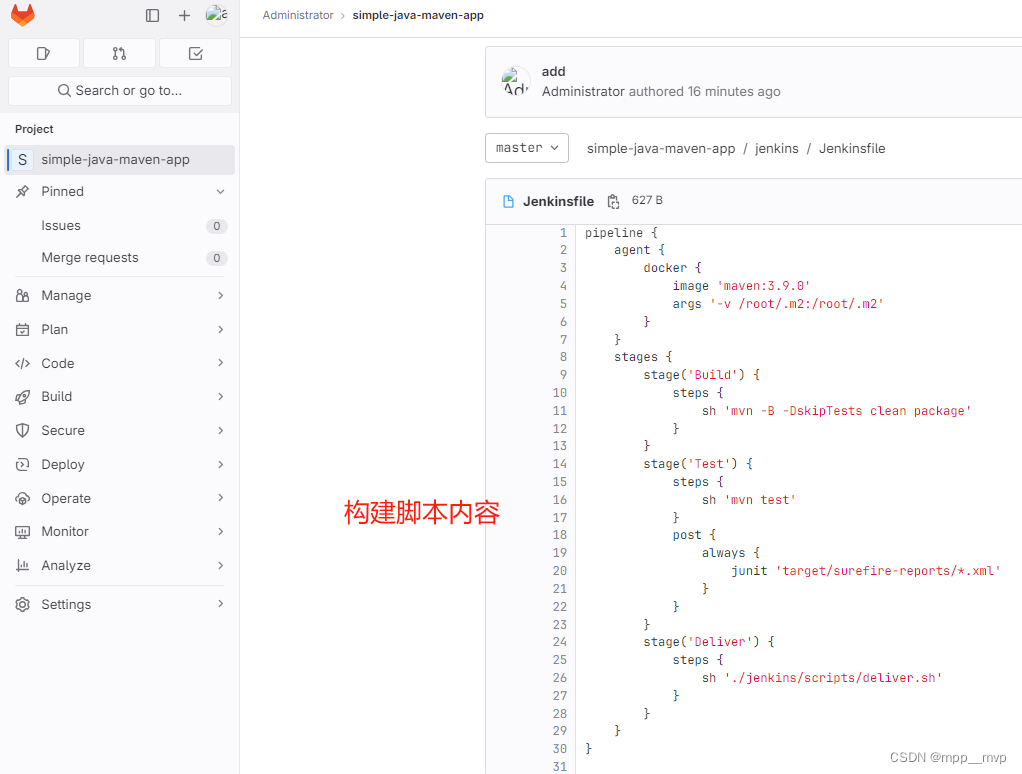Open the create new plus menu
1022x774 pixels.
pyautogui.click(x=184, y=16)
